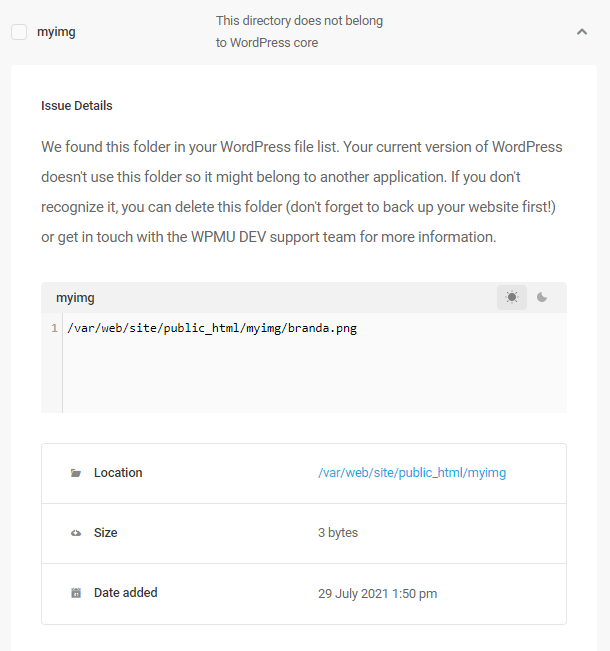Tick the checkbox next to myimg

(x=19, y=32)
